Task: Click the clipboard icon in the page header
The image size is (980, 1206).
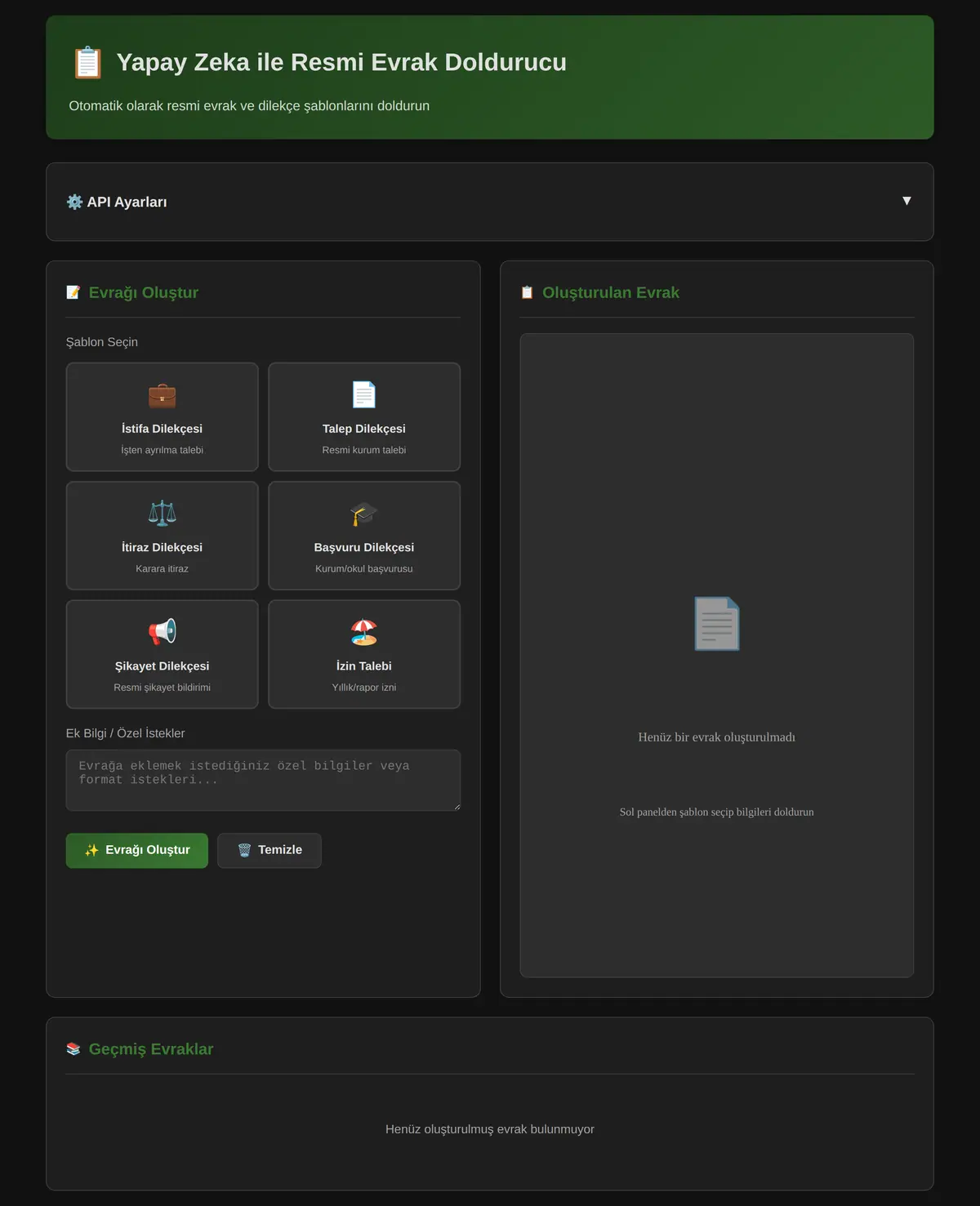Action: 87,63
